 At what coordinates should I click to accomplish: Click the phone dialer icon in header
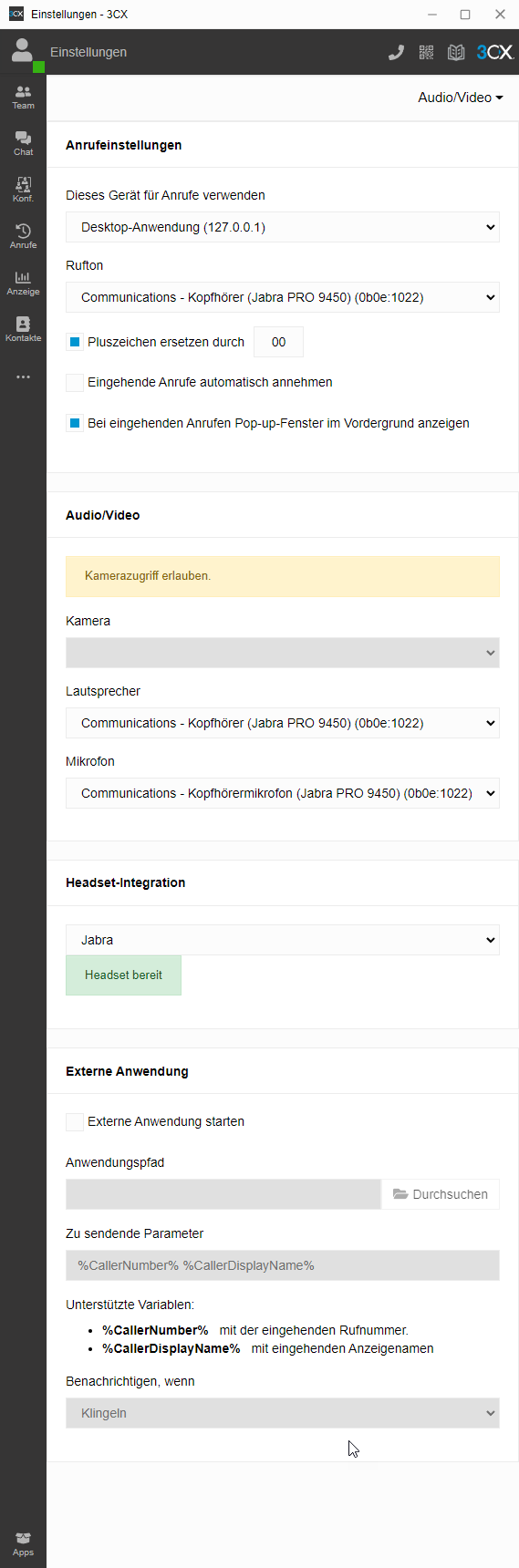pos(396,52)
